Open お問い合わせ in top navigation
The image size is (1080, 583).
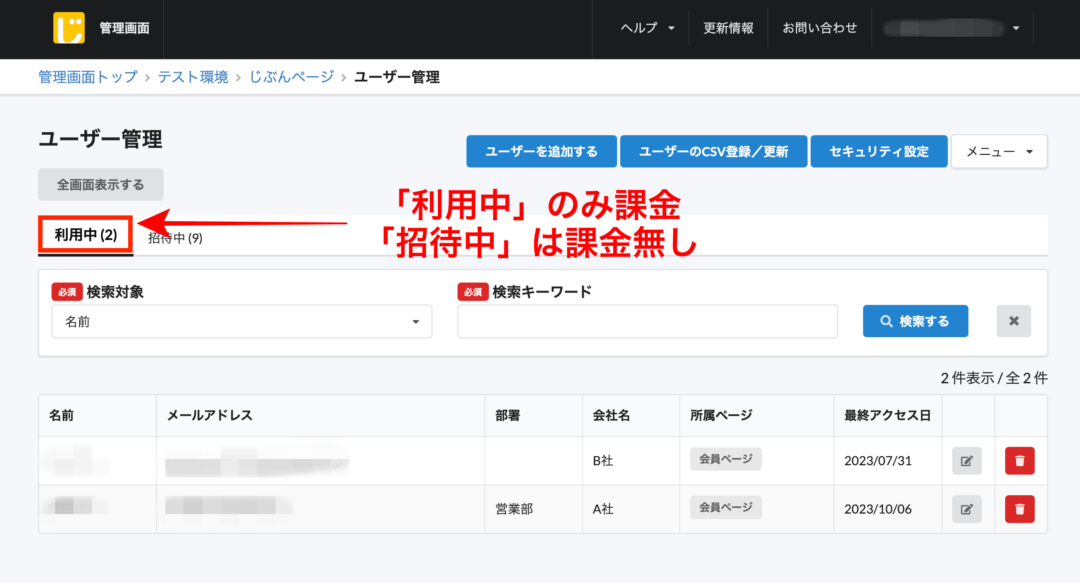tap(819, 28)
